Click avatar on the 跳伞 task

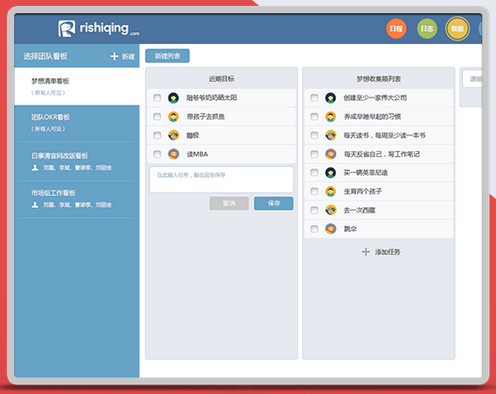coord(330,228)
